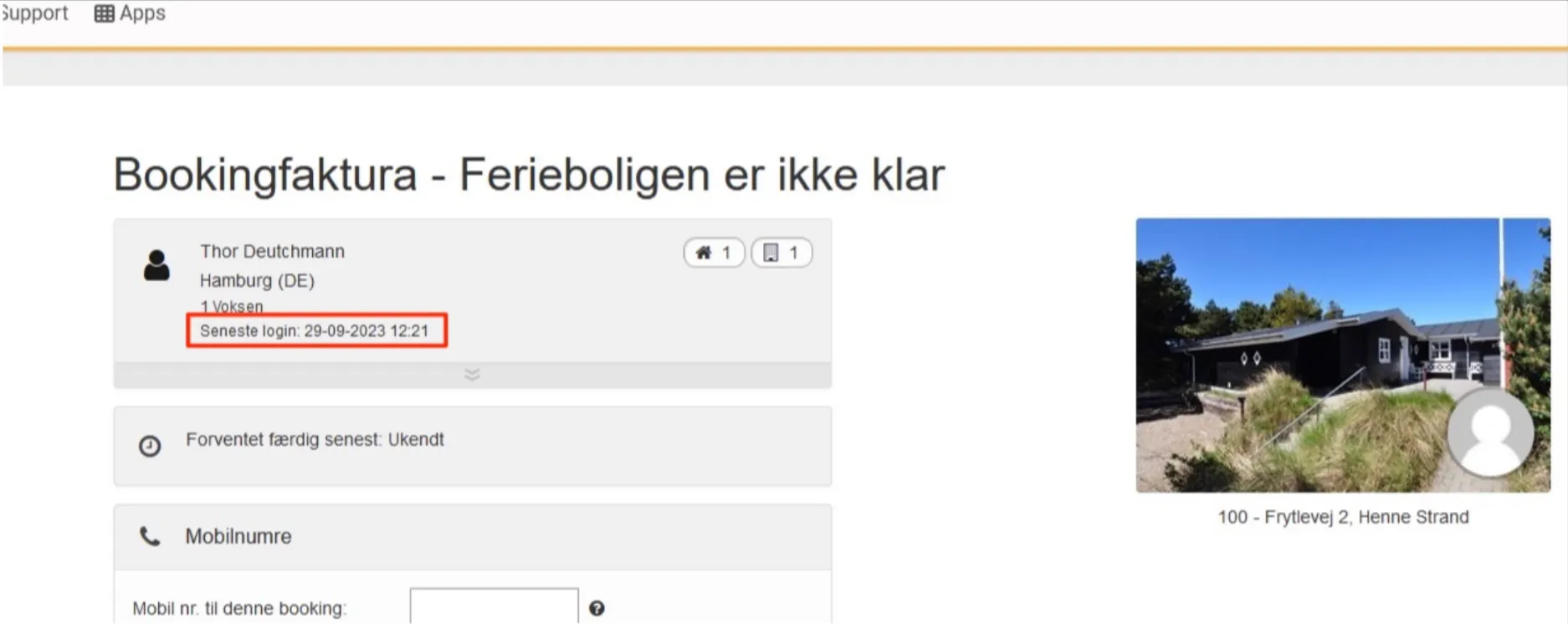Click the clock icon beside Forventet færdig

coord(150,446)
